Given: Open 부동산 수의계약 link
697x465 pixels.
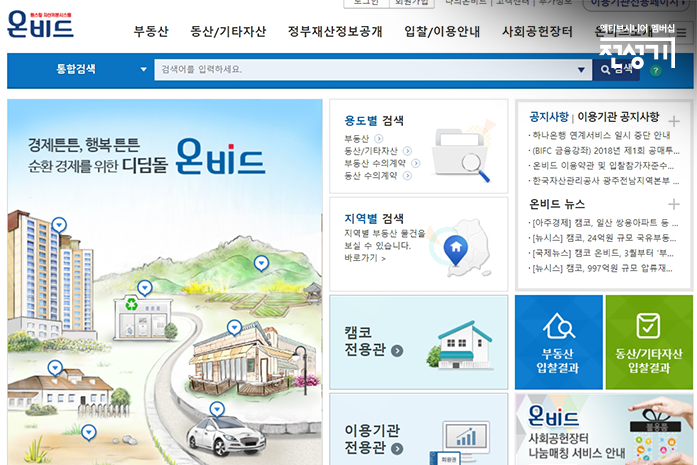Looking at the screenshot, I should (x=375, y=163).
